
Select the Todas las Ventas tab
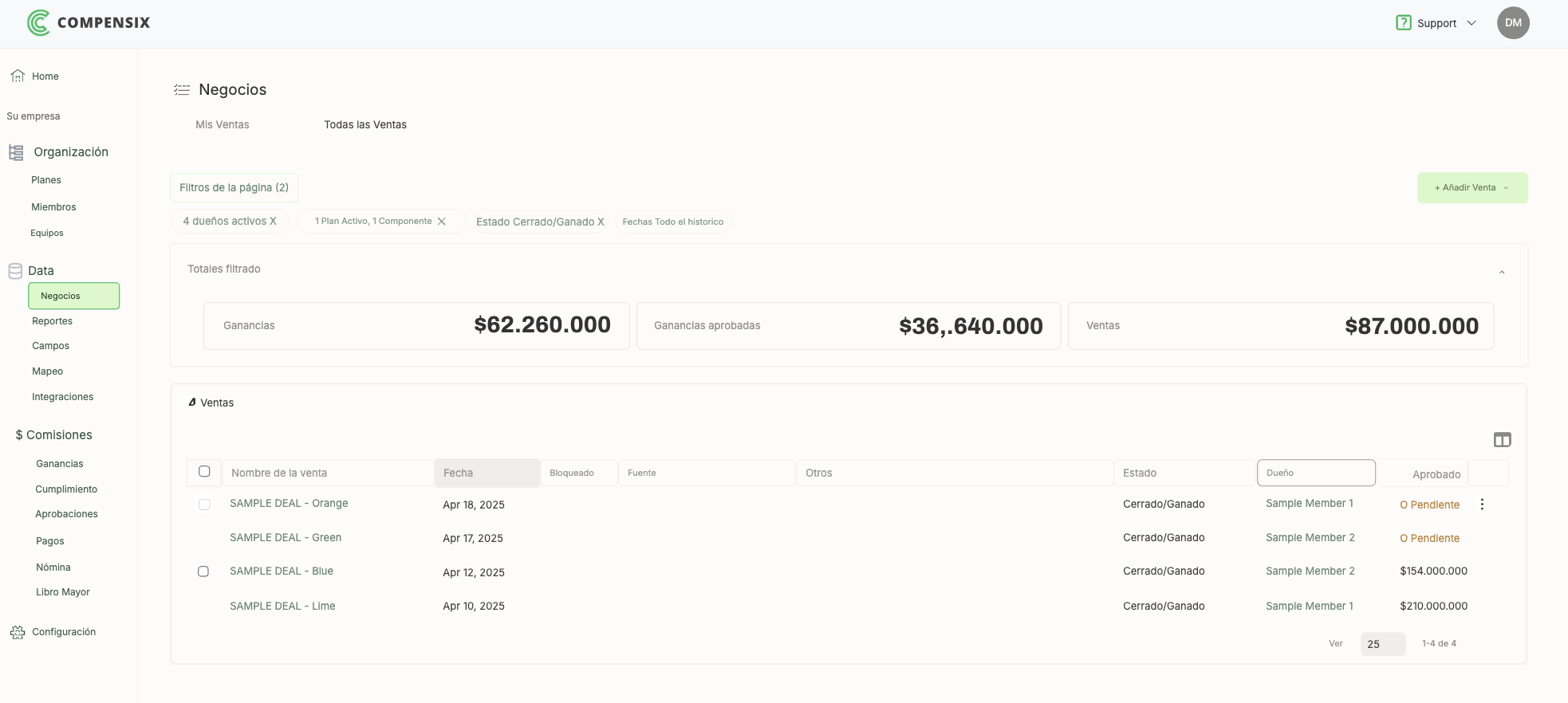(x=365, y=125)
